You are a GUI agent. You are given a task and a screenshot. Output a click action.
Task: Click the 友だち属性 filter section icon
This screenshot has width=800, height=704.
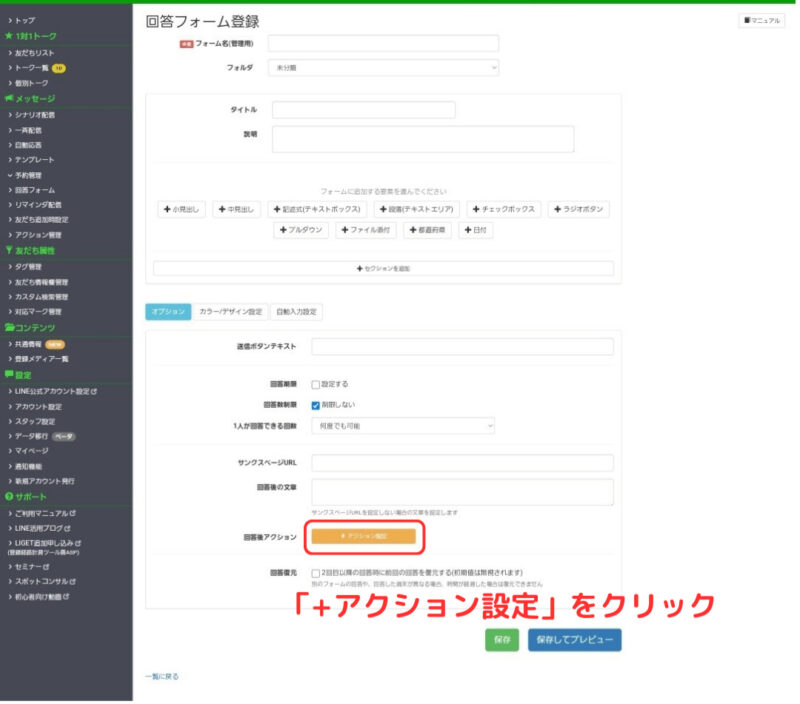click(x=9, y=251)
